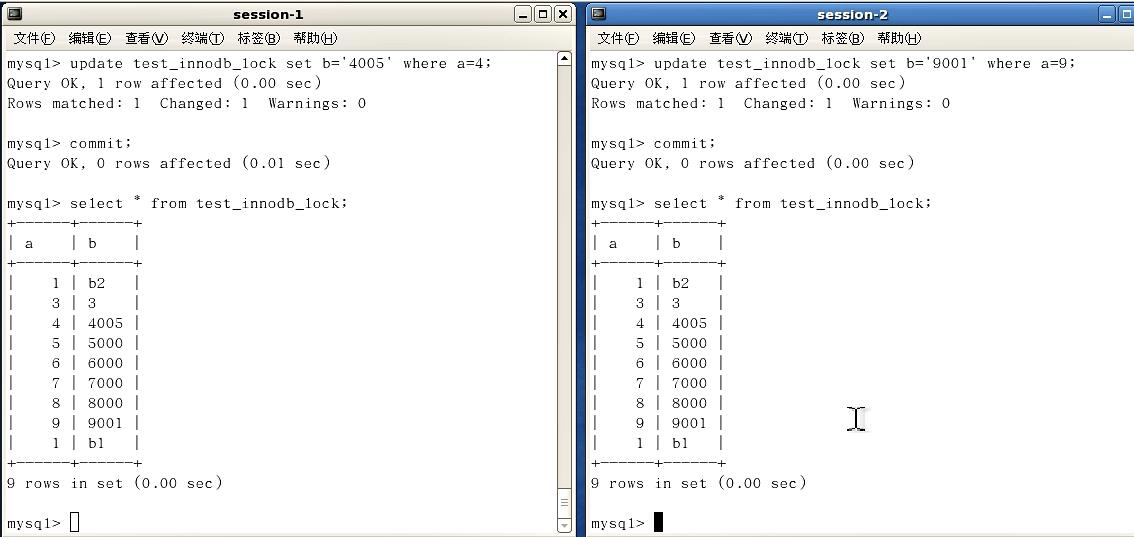The image size is (1134, 537).
Task: Open 查看(V) menu in session-2 window
Action: [730, 38]
